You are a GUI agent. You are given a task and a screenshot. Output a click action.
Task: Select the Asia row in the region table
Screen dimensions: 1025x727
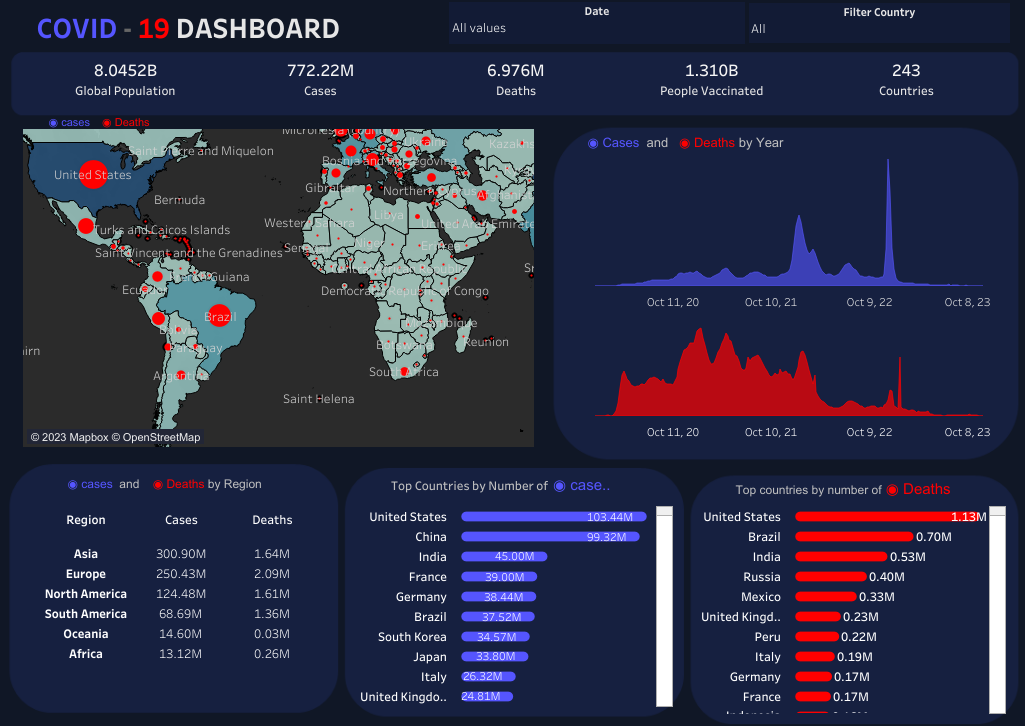pos(86,554)
